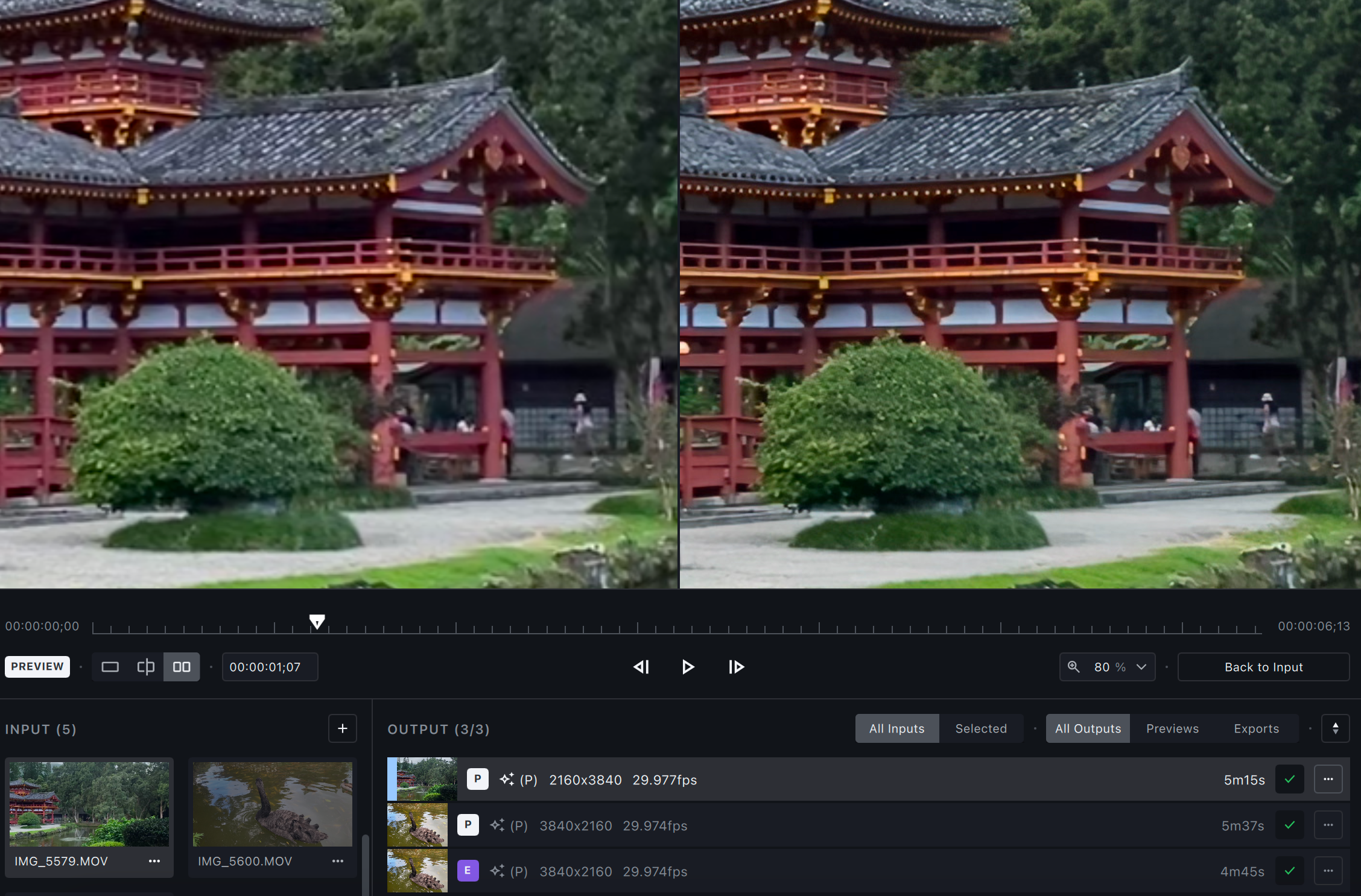This screenshot has height=896, width=1361.
Task: Add new input with plus icon
Action: pos(342,728)
